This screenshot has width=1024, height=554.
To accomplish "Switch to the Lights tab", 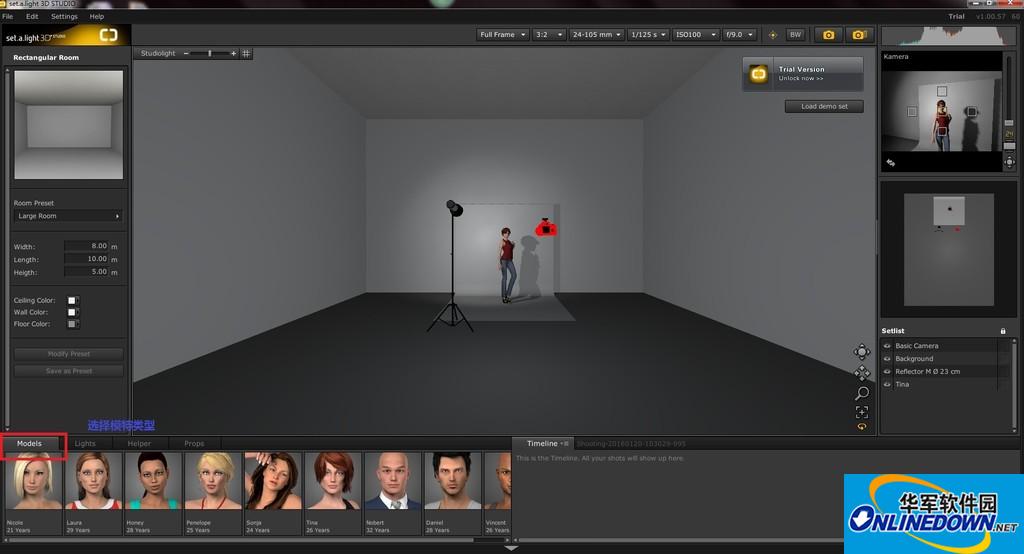I will pyautogui.click(x=85, y=444).
